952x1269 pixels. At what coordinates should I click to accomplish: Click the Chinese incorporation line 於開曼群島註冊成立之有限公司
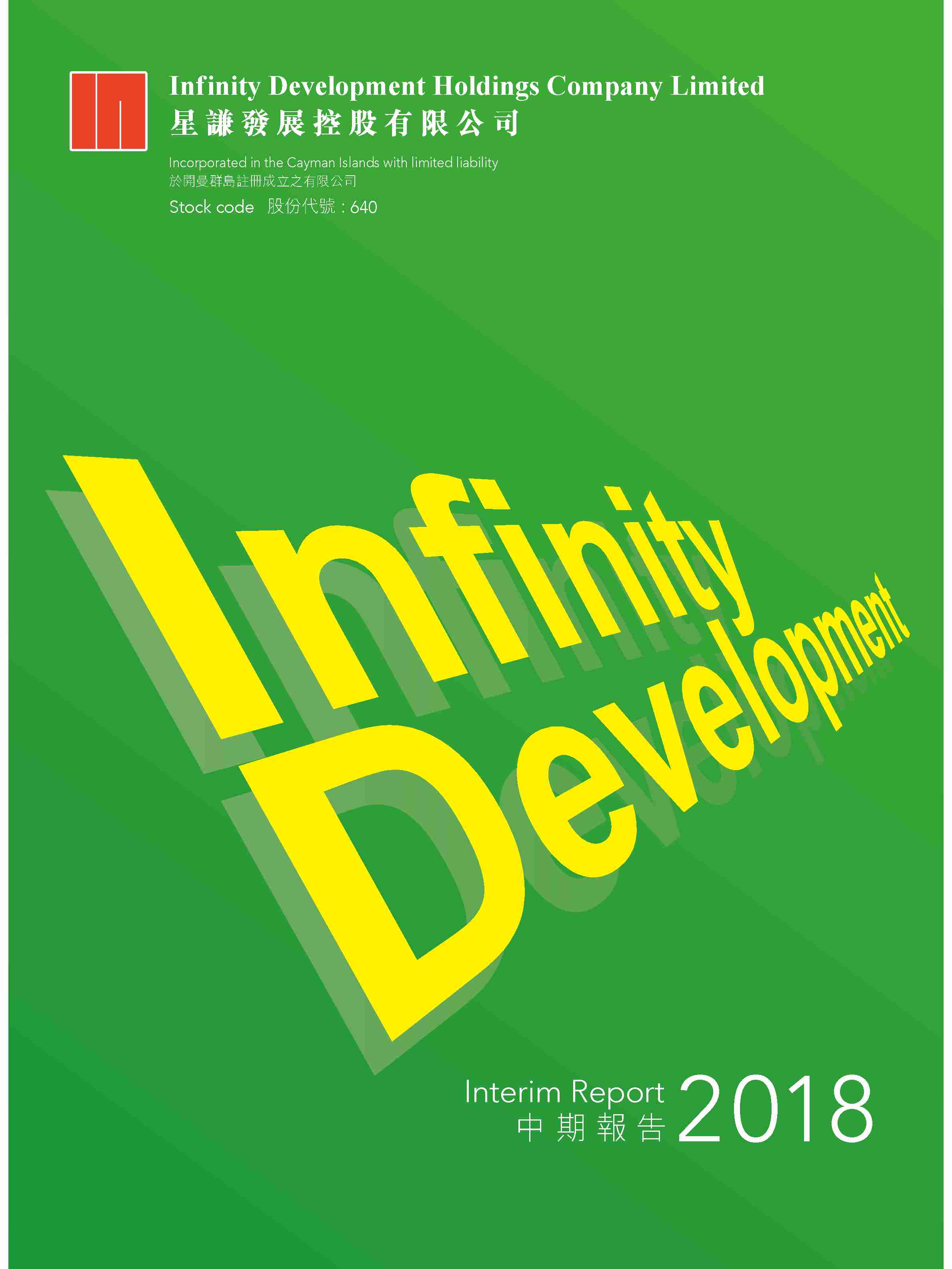pos(263,182)
